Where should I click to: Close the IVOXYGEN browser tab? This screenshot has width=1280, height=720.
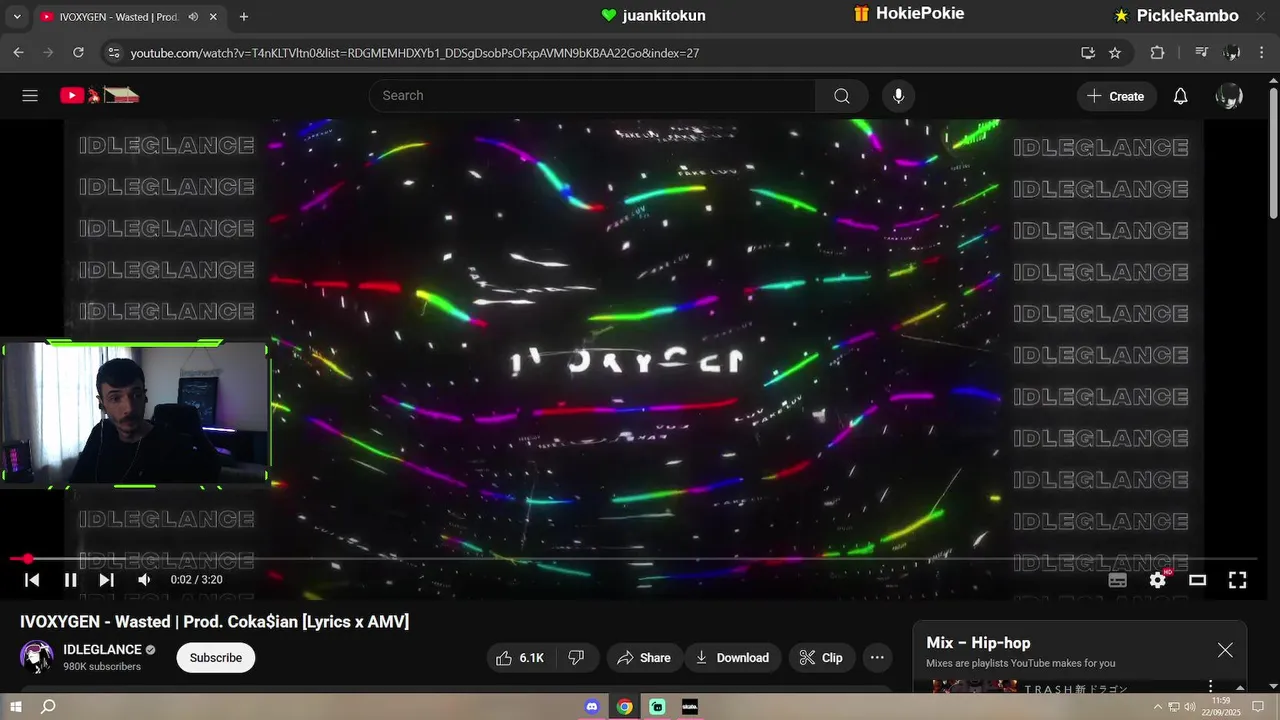tap(213, 17)
